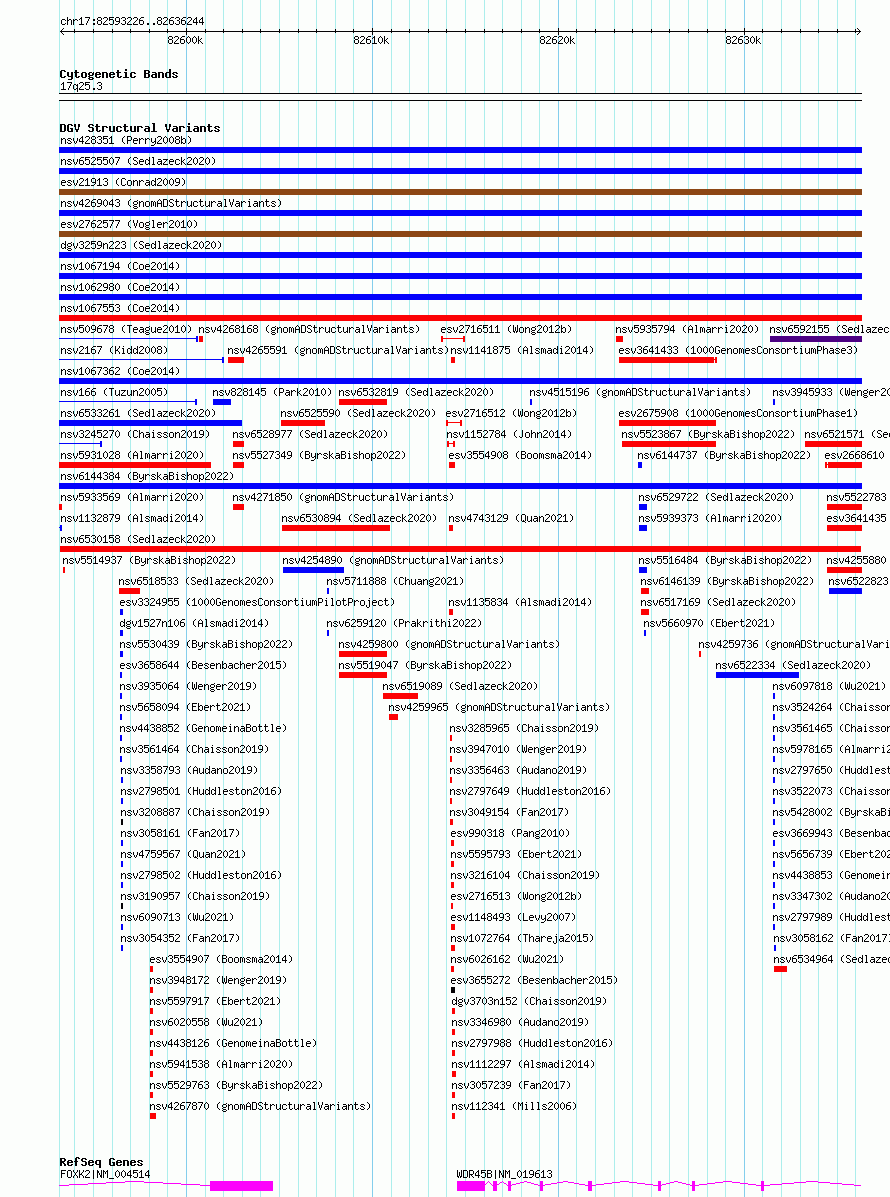Click the nsv4269043 (gnomADStructuralVariants) label

pyautogui.click(x=171, y=203)
